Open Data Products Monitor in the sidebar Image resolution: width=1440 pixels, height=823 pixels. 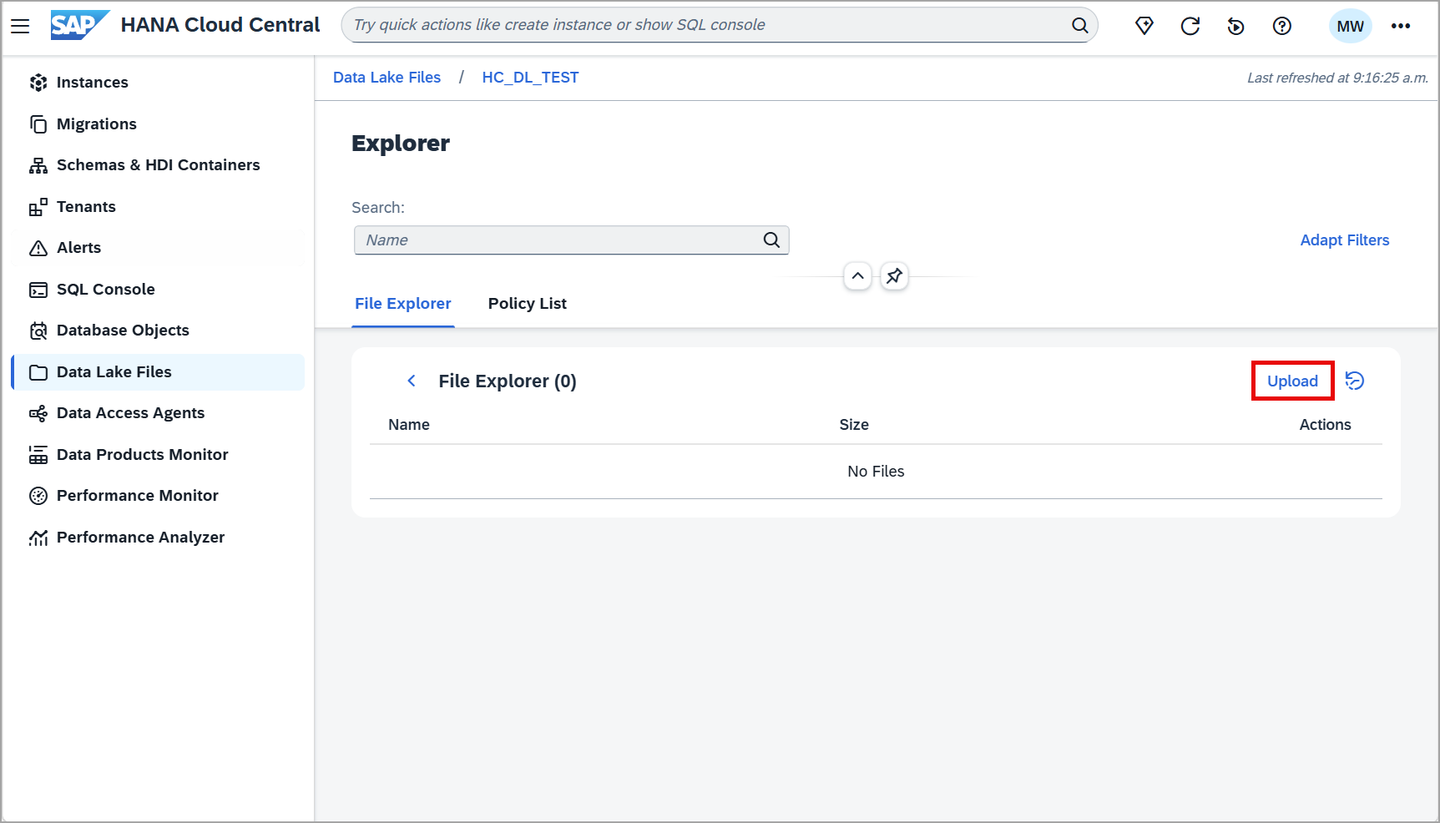click(158, 455)
